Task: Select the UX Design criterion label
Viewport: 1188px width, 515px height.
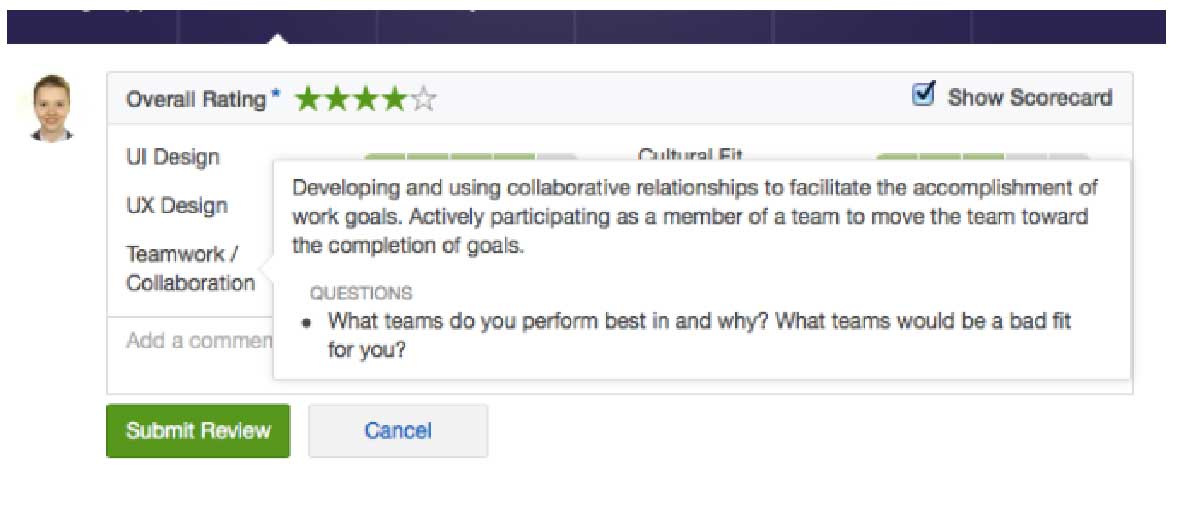Action: click(177, 205)
